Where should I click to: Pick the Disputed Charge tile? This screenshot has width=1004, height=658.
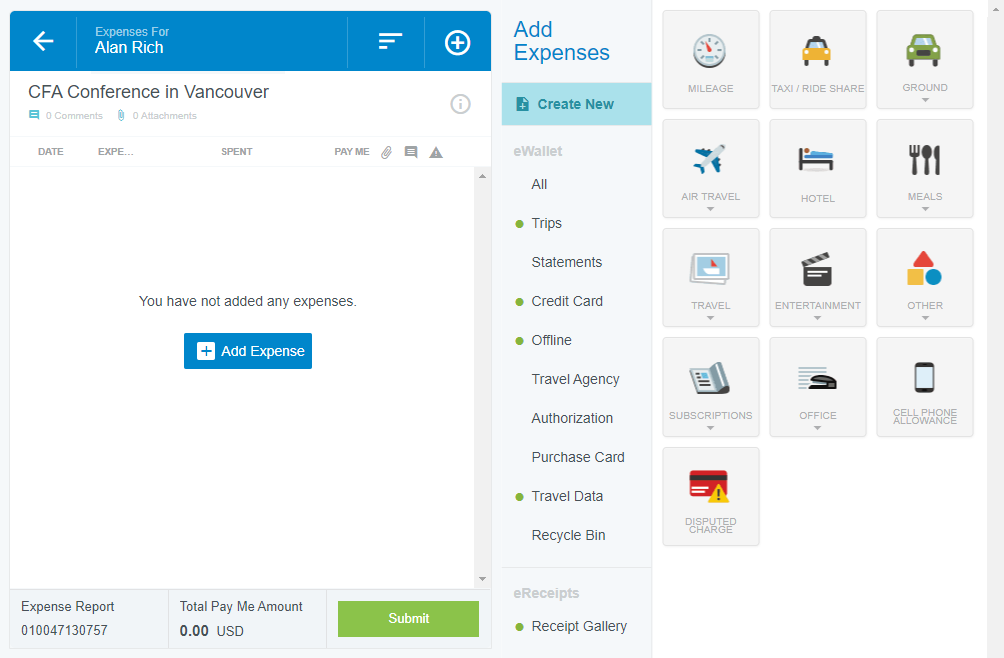[710, 496]
